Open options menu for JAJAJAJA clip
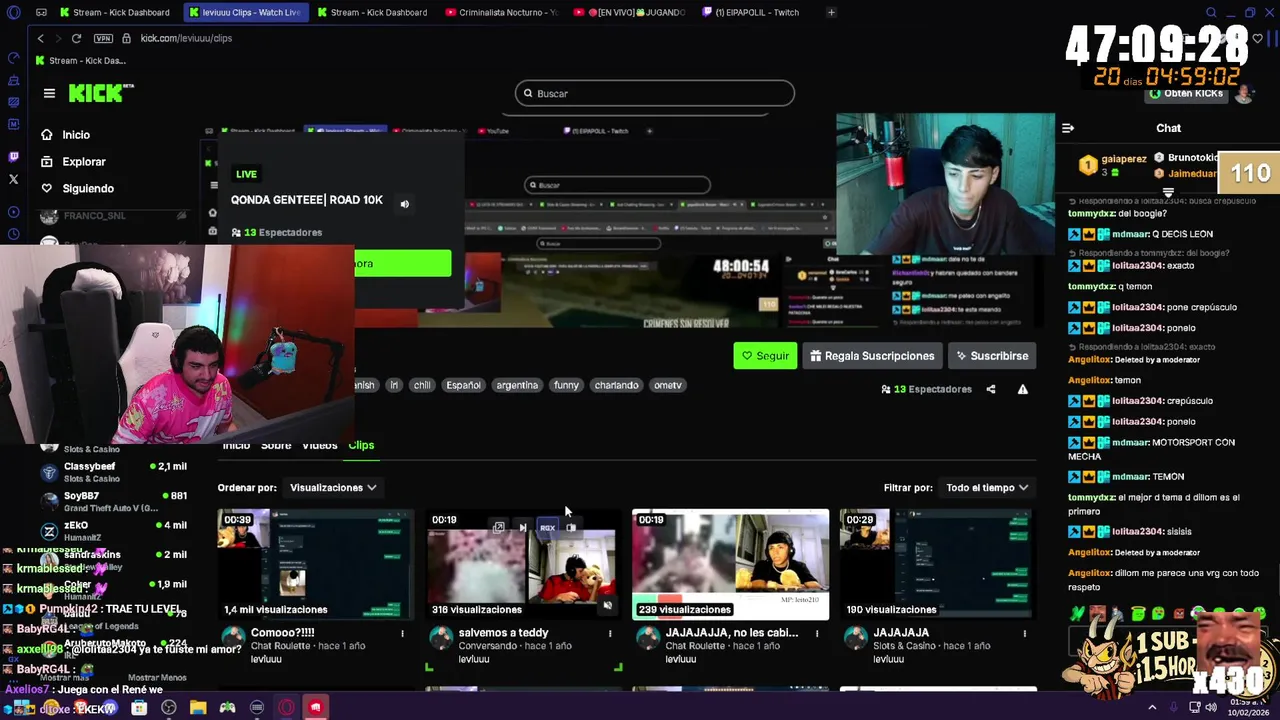The image size is (1280, 720). pyautogui.click(x=1024, y=634)
